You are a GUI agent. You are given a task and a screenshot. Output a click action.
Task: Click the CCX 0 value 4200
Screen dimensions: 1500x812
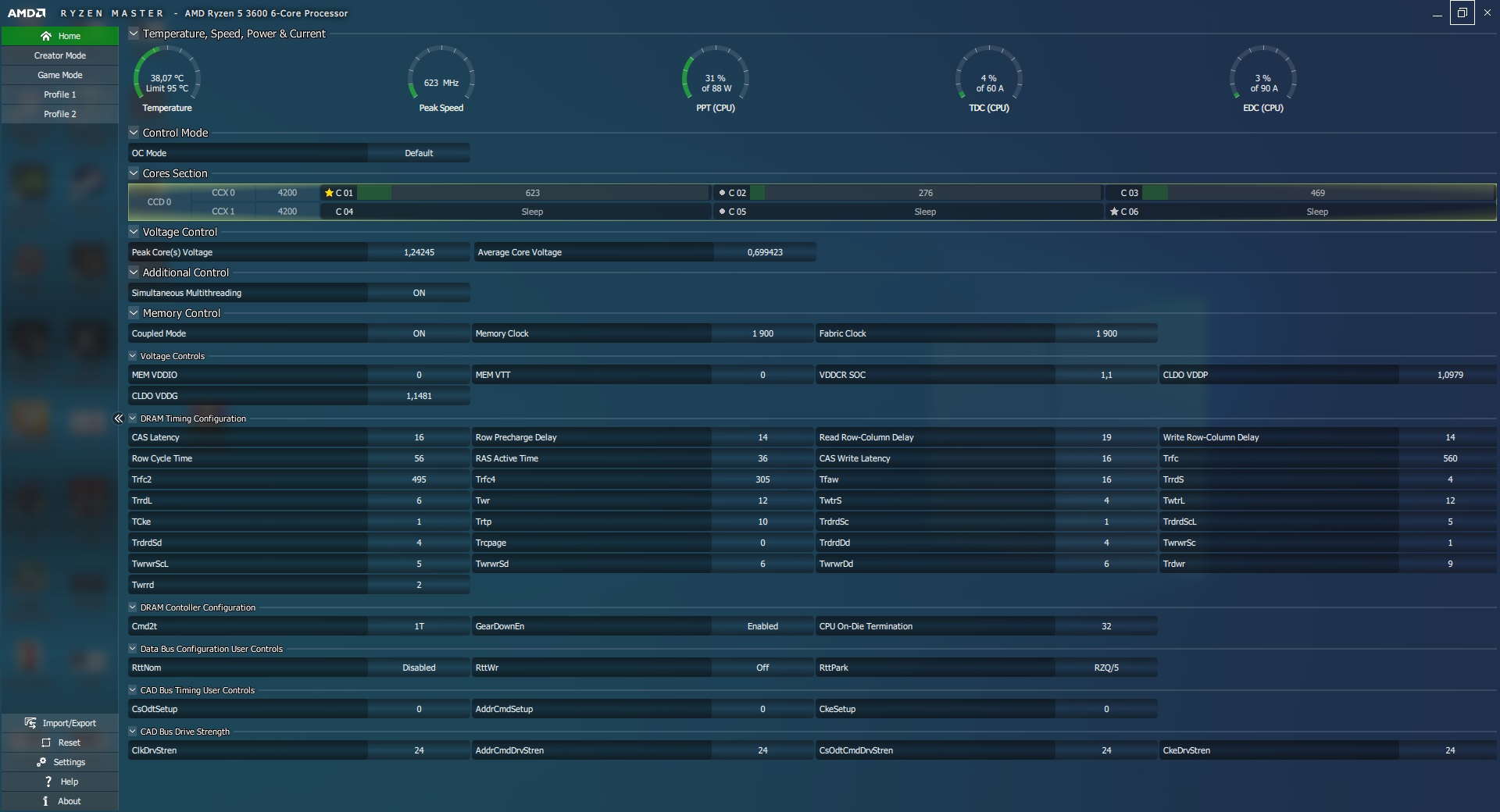tap(287, 193)
